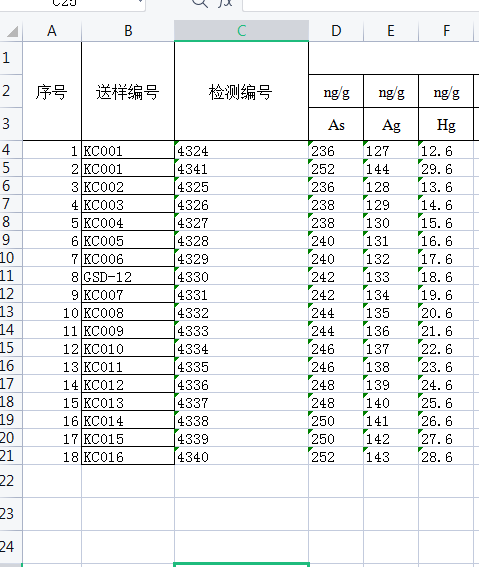Image resolution: width=479 pixels, height=567 pixels.
Task: Click the select-all corner triangle
Action: coord(12,31)
